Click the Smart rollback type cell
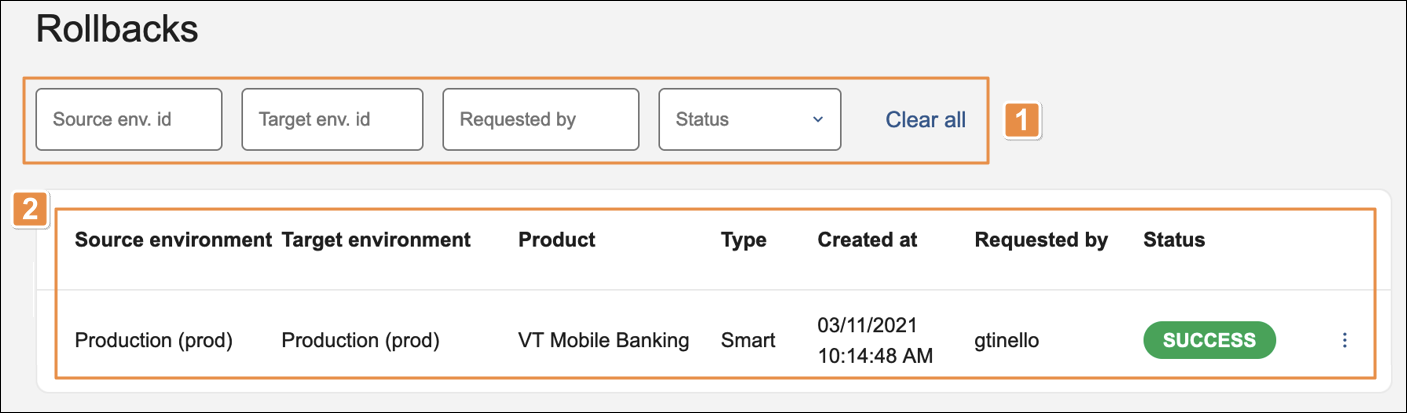This screenshot has width=1407, height=413. [747, 341]
